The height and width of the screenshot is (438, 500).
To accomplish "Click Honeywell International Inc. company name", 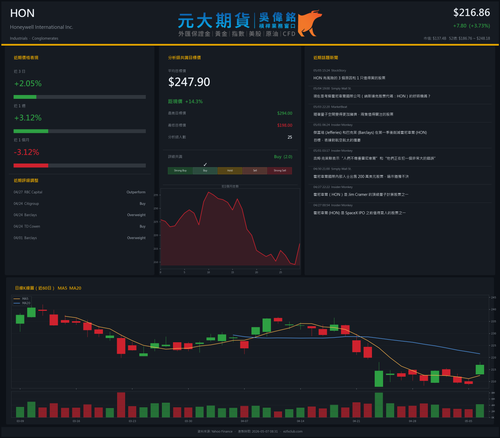I will point(41,27).
